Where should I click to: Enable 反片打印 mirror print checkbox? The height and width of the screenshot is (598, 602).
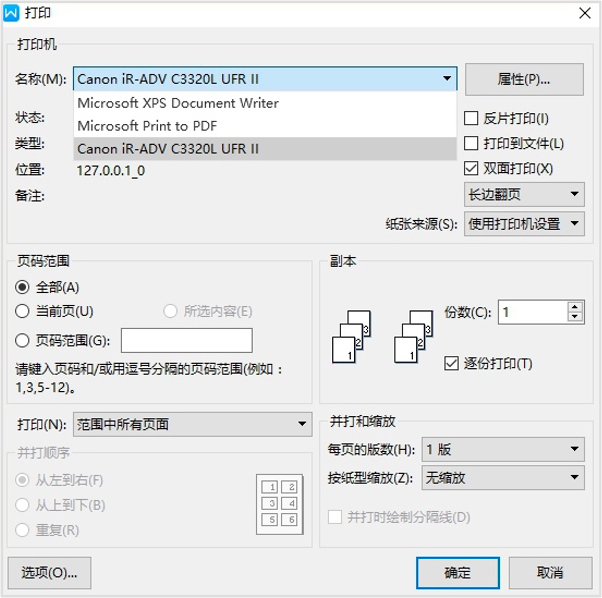coord(471,119)
